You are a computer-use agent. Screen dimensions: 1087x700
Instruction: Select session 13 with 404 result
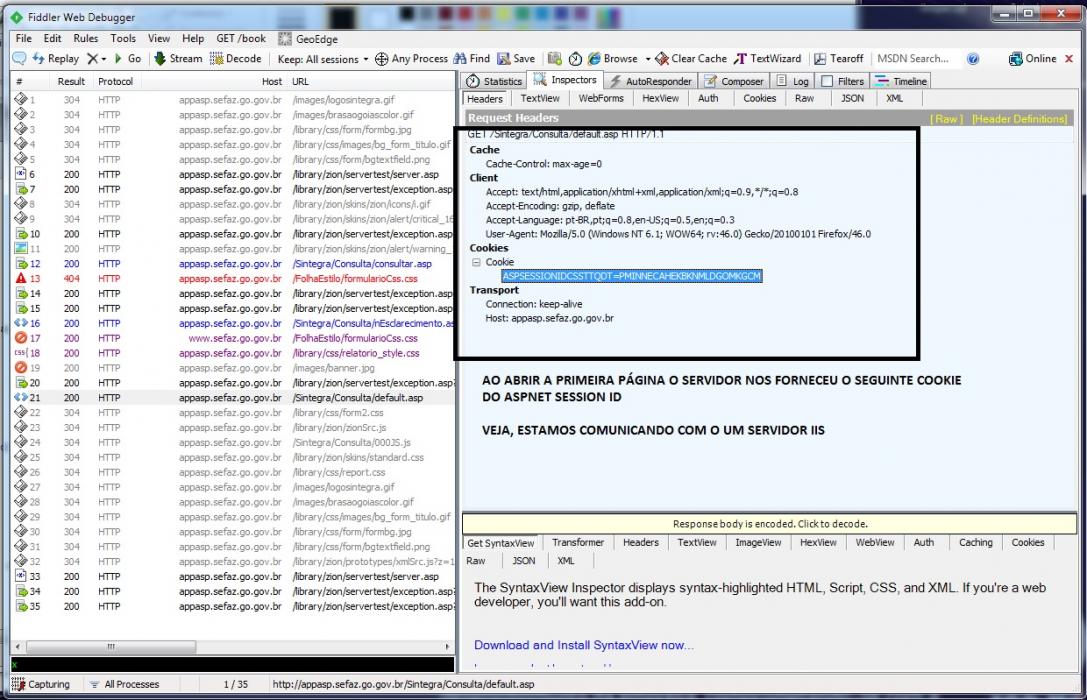233,279
